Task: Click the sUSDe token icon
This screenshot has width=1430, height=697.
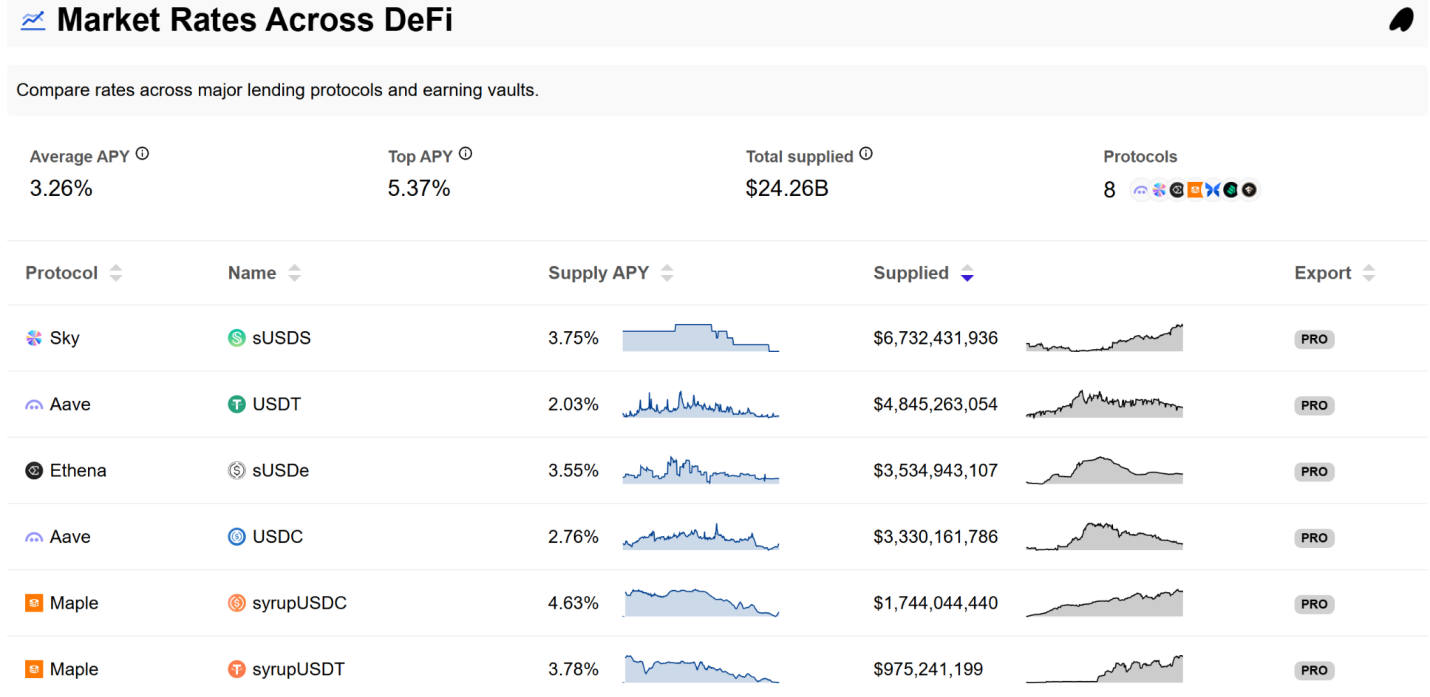Action: pos(237,471)
